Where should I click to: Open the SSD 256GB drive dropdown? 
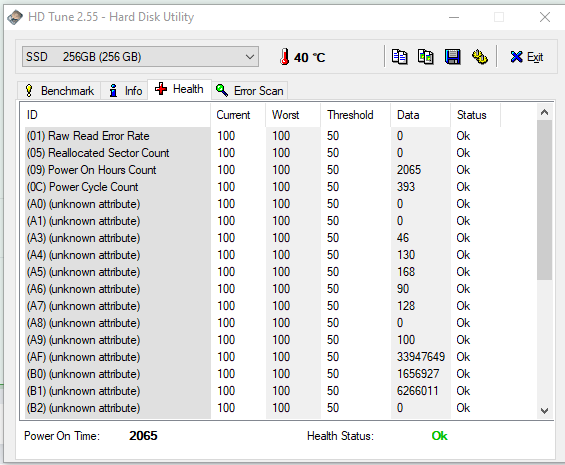[140, 57]
